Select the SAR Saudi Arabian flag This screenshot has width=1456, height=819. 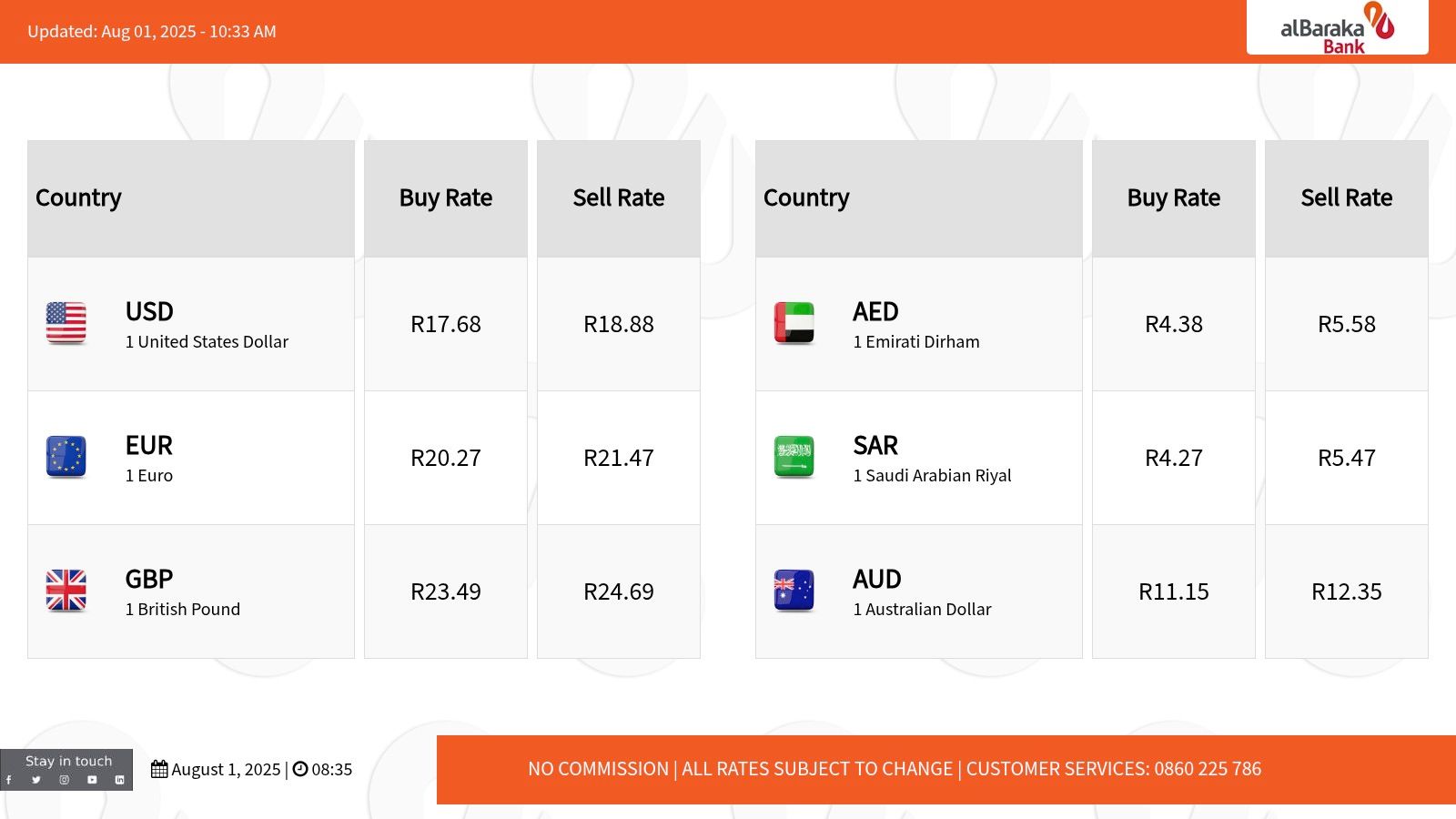793,457
